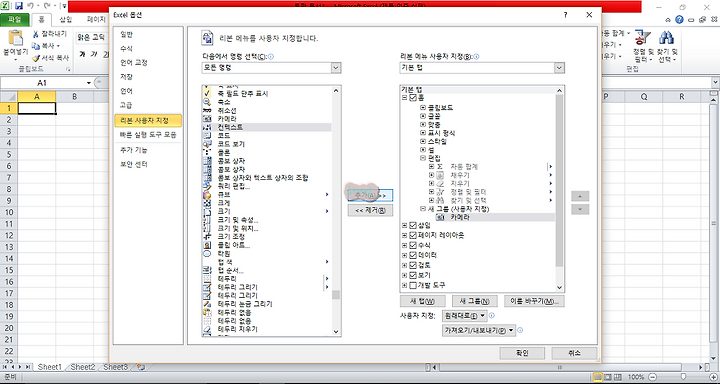The width and height of the screenshot is (720, 384).
Task: Click the ribbon tree vertical scrollbar thumb
Action: click(x=559, y=181)
